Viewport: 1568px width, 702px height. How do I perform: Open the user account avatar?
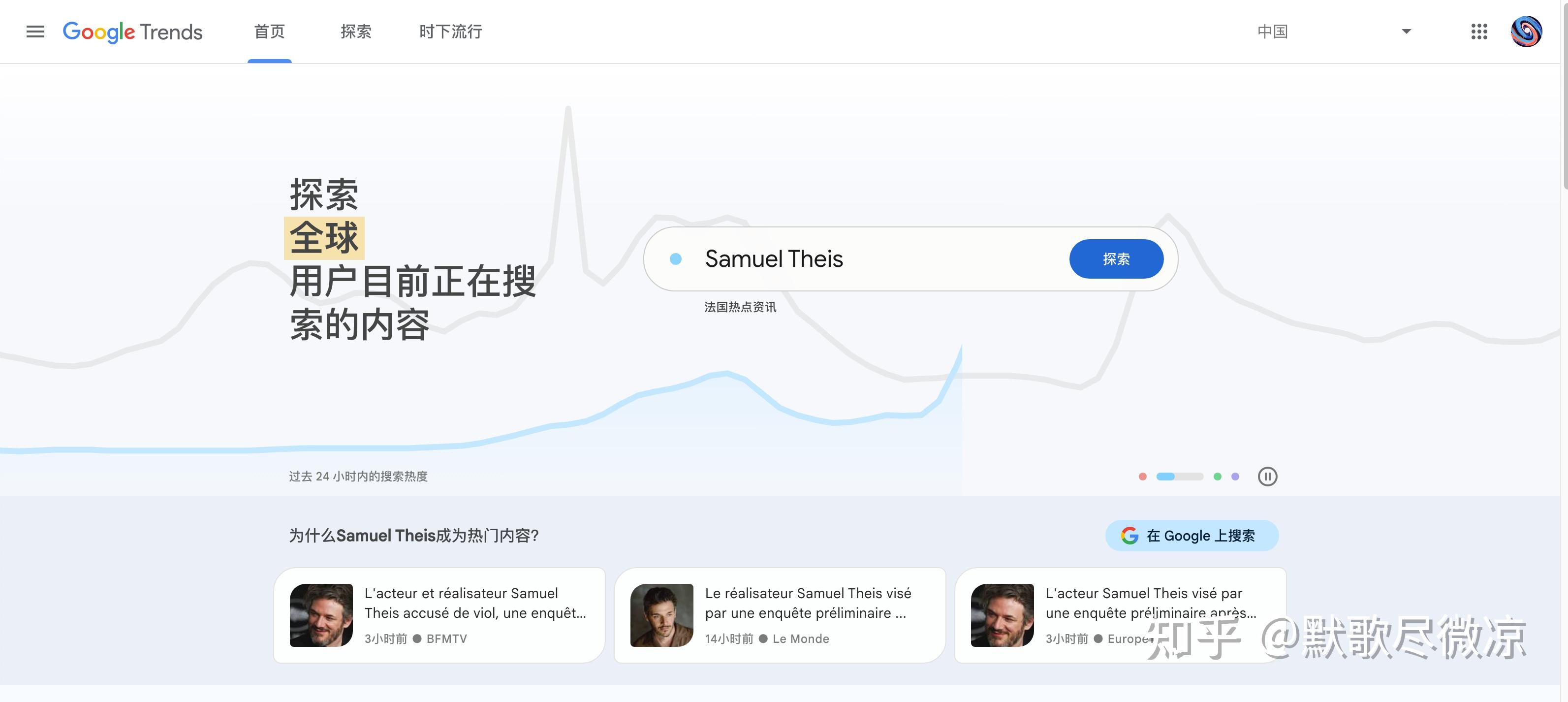(1526, 32)
